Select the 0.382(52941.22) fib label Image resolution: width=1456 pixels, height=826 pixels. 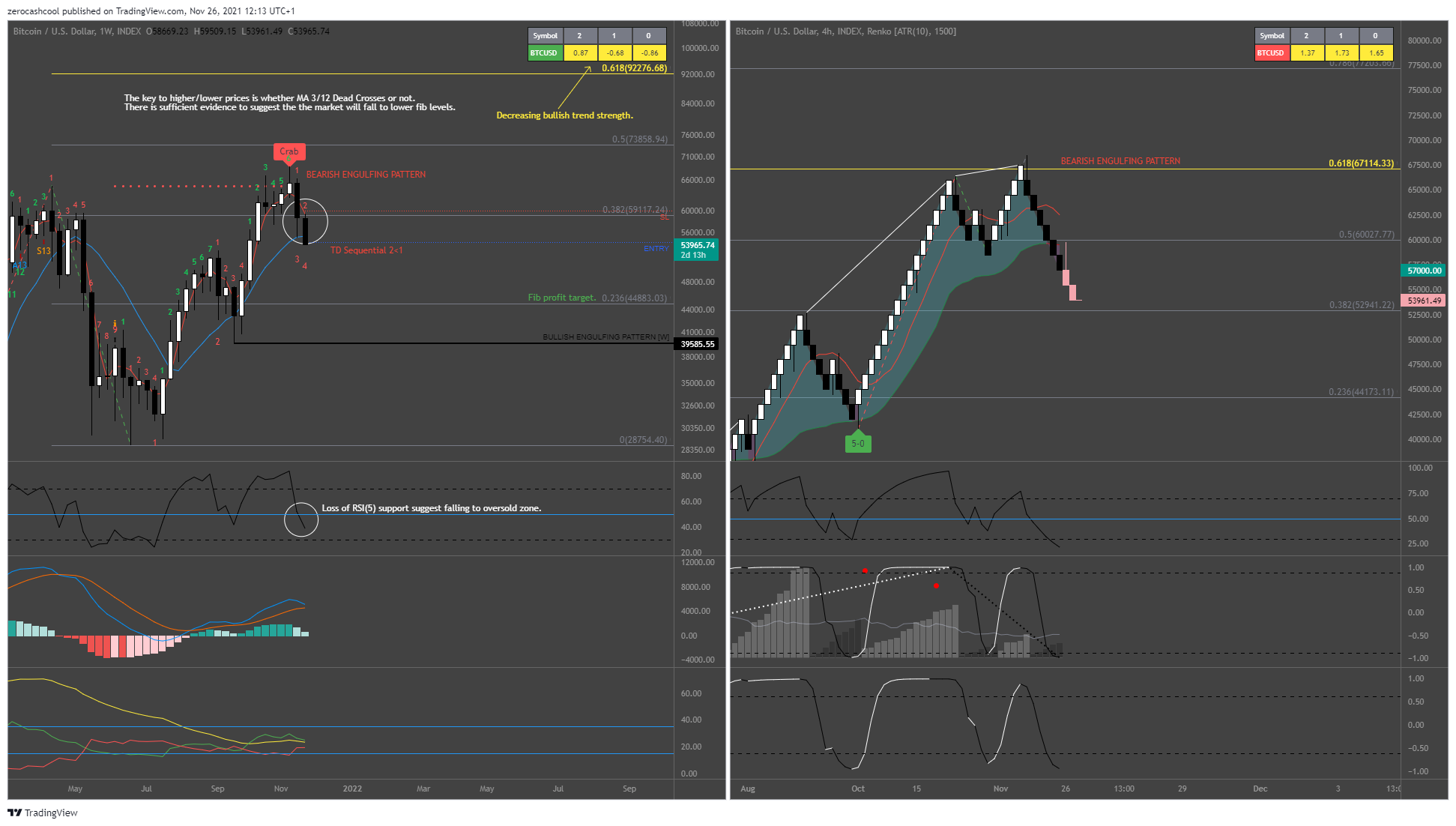pyautogui.click(x=1362, y=305)
